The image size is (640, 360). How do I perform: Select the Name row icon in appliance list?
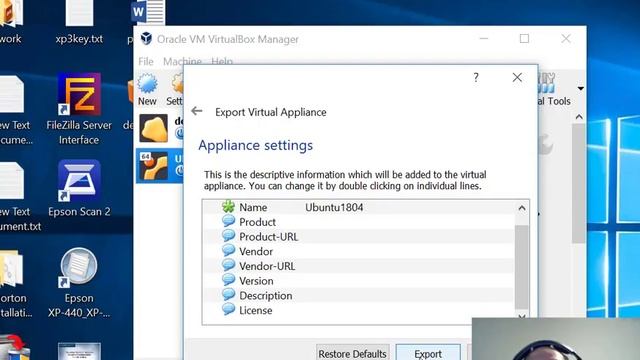[x=228, y=207]
